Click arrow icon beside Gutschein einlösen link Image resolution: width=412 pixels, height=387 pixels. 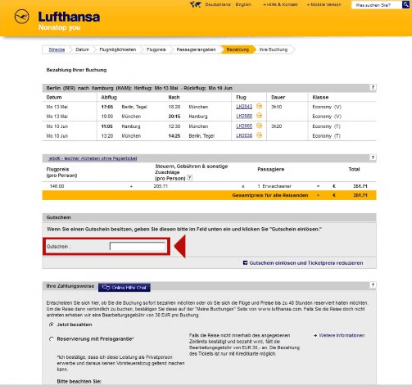[x=245, y=263]
